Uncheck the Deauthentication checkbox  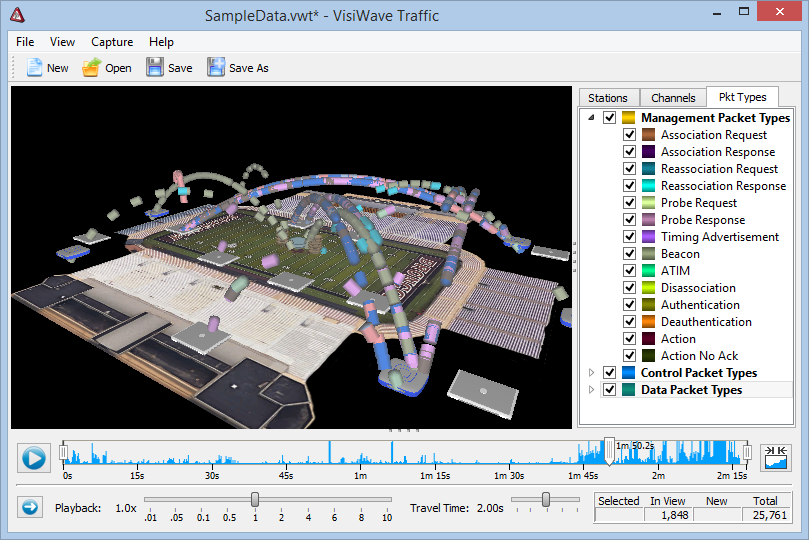click(629, 322)
